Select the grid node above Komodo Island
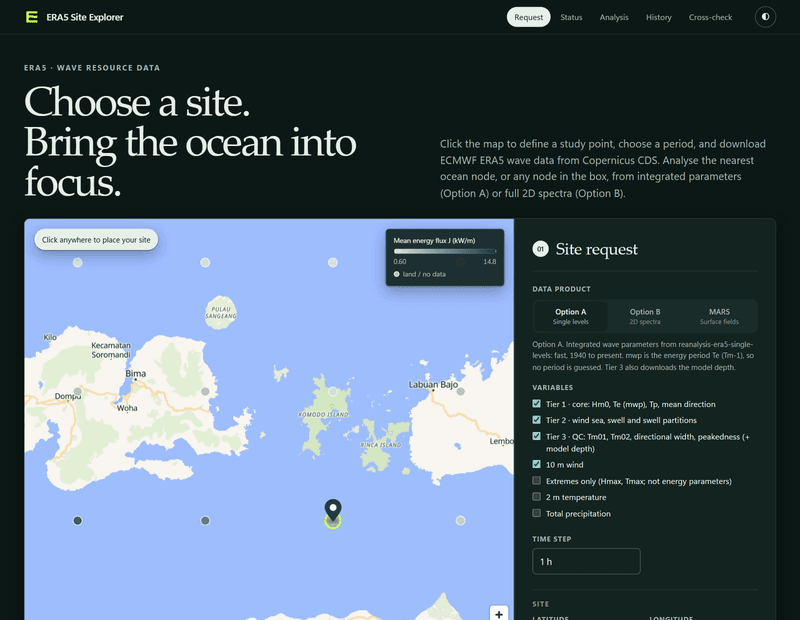The image size is (800, 620). point(333,391)
